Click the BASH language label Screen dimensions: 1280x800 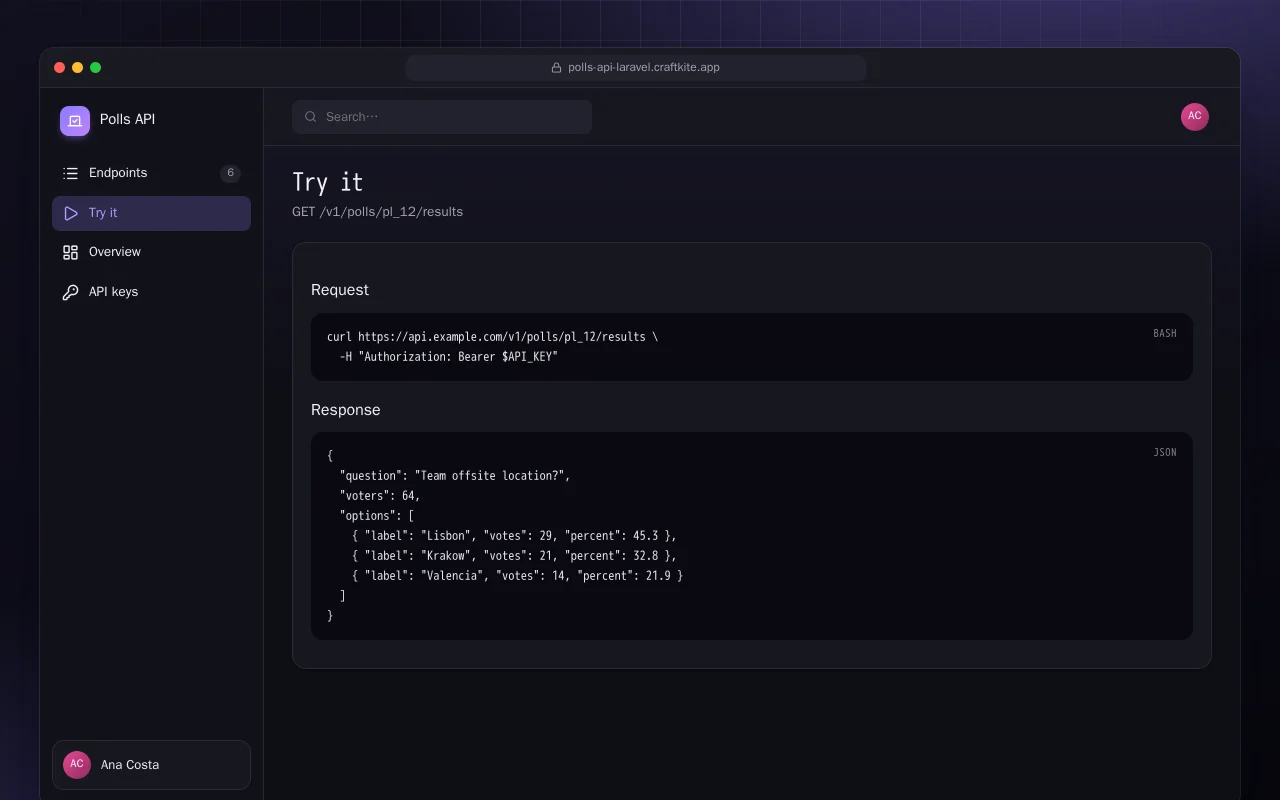(x=1165, y=333)
